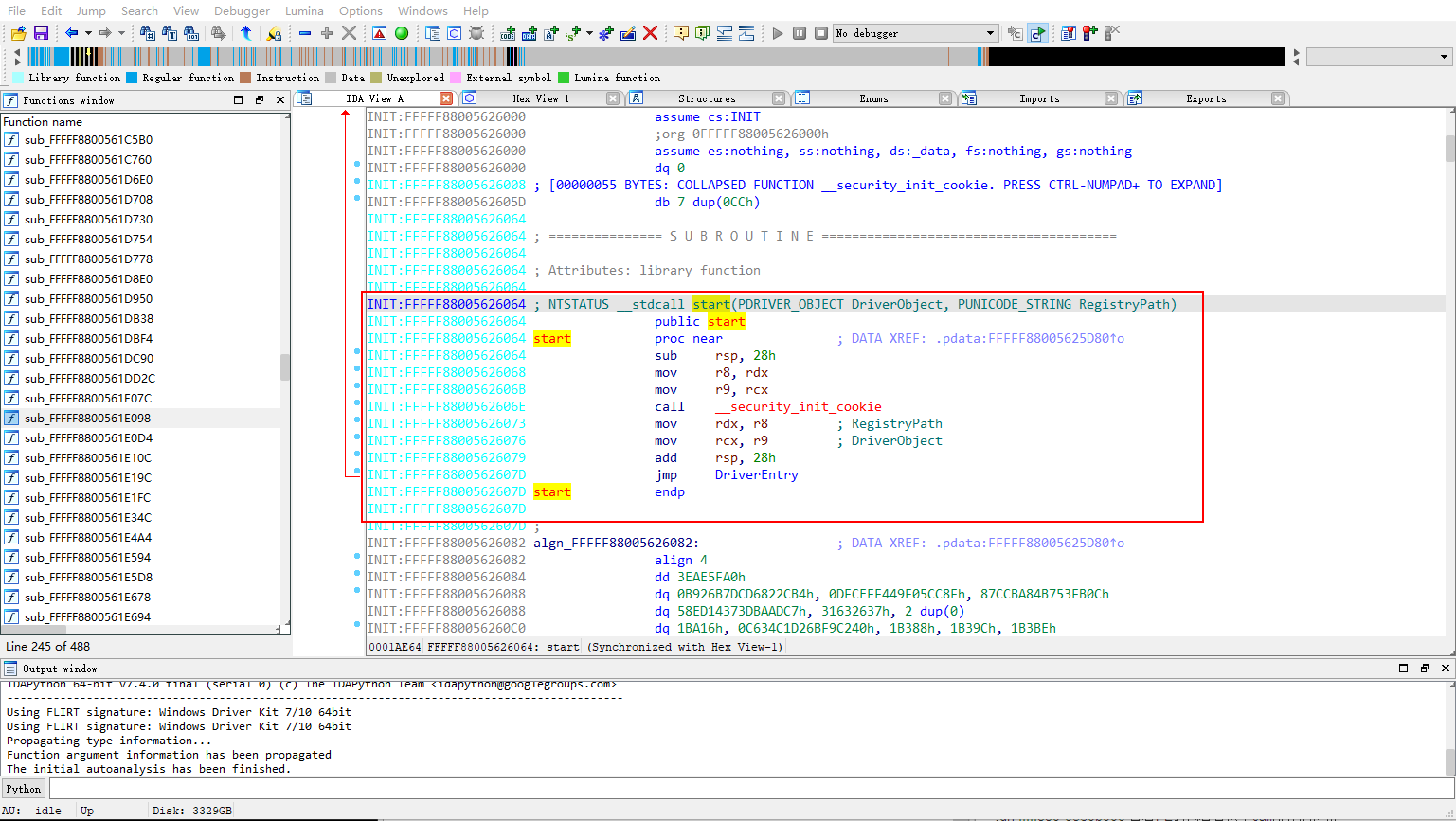The height and width of the screenshot is (821, 1456).
Task: Click the blue minus collapse icon
Action: 305,33
